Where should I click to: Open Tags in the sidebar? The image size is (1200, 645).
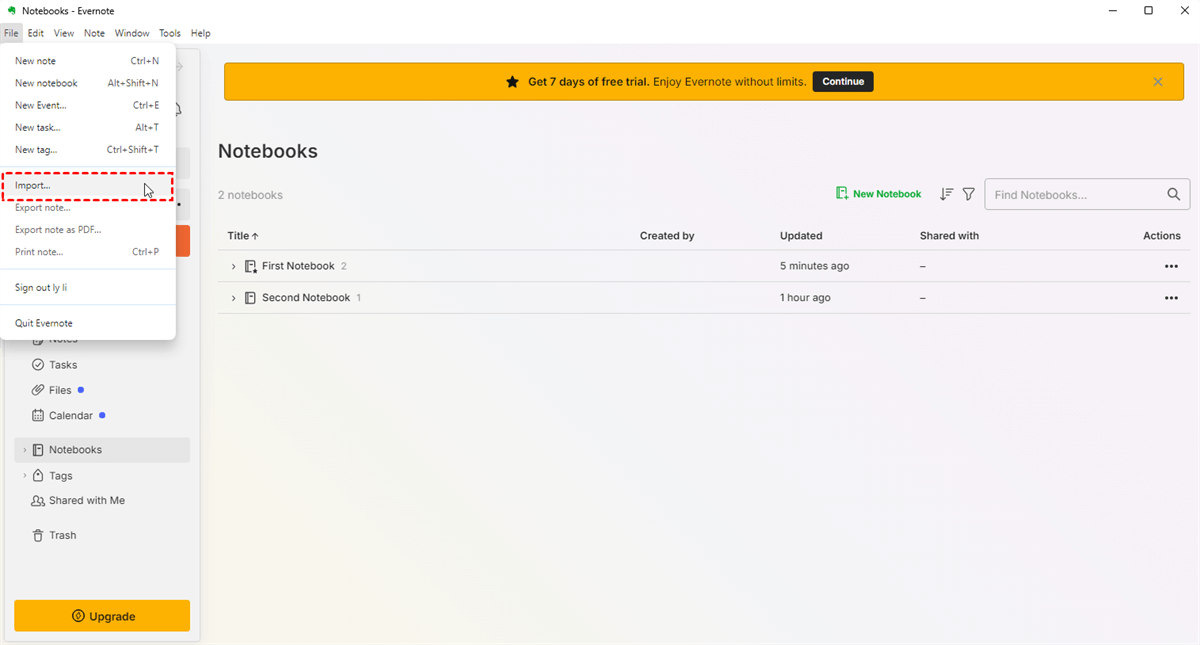[x=61, y=476]
